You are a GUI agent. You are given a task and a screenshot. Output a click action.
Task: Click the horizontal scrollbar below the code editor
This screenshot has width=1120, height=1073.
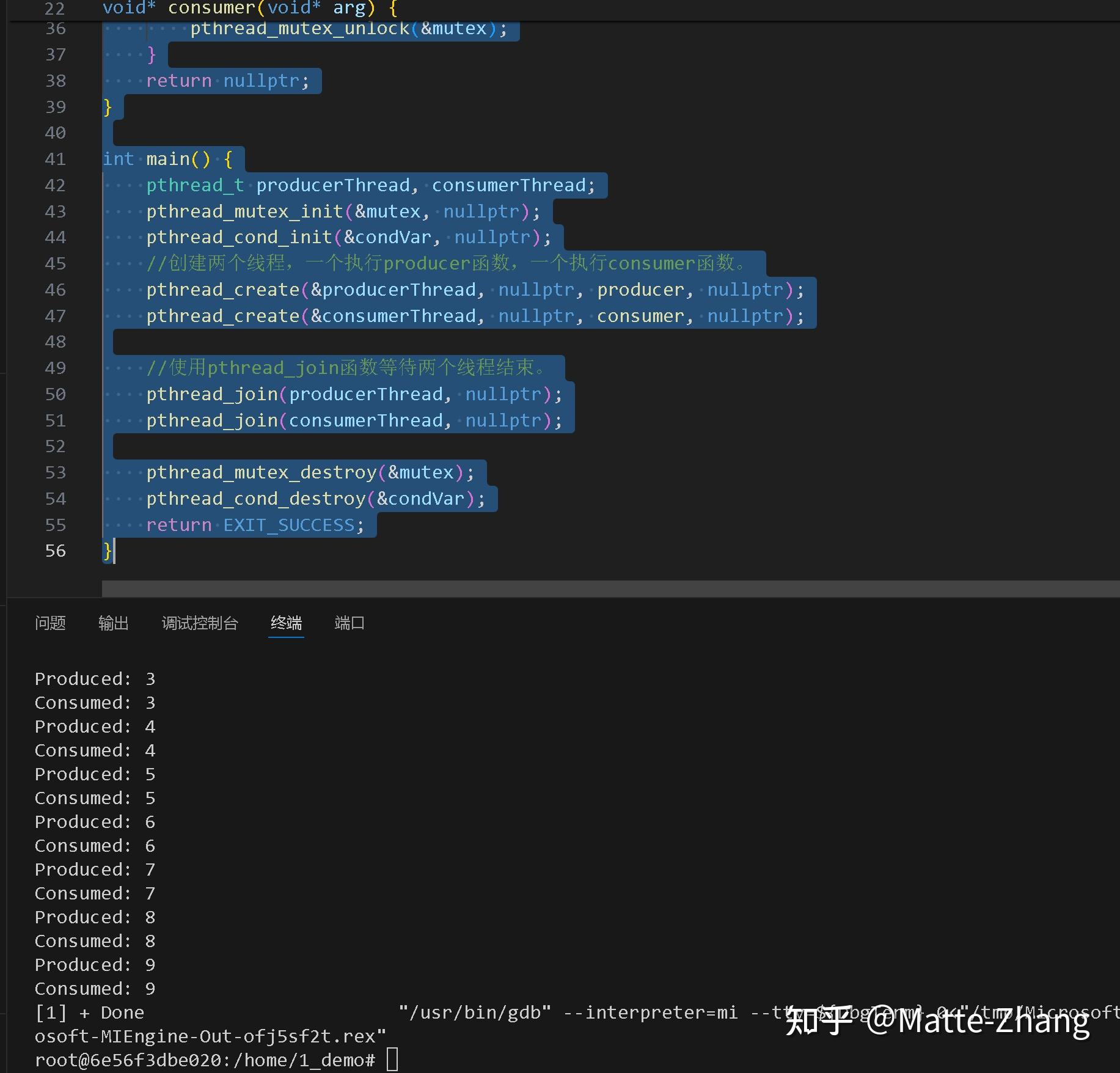[550, 588]
